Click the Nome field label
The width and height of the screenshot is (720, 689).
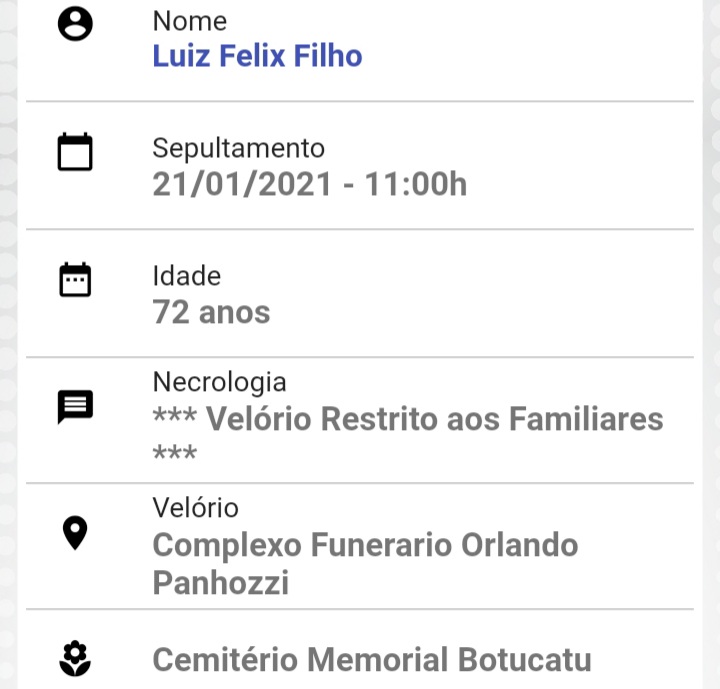pyautogui.click(x=190, y=21)
